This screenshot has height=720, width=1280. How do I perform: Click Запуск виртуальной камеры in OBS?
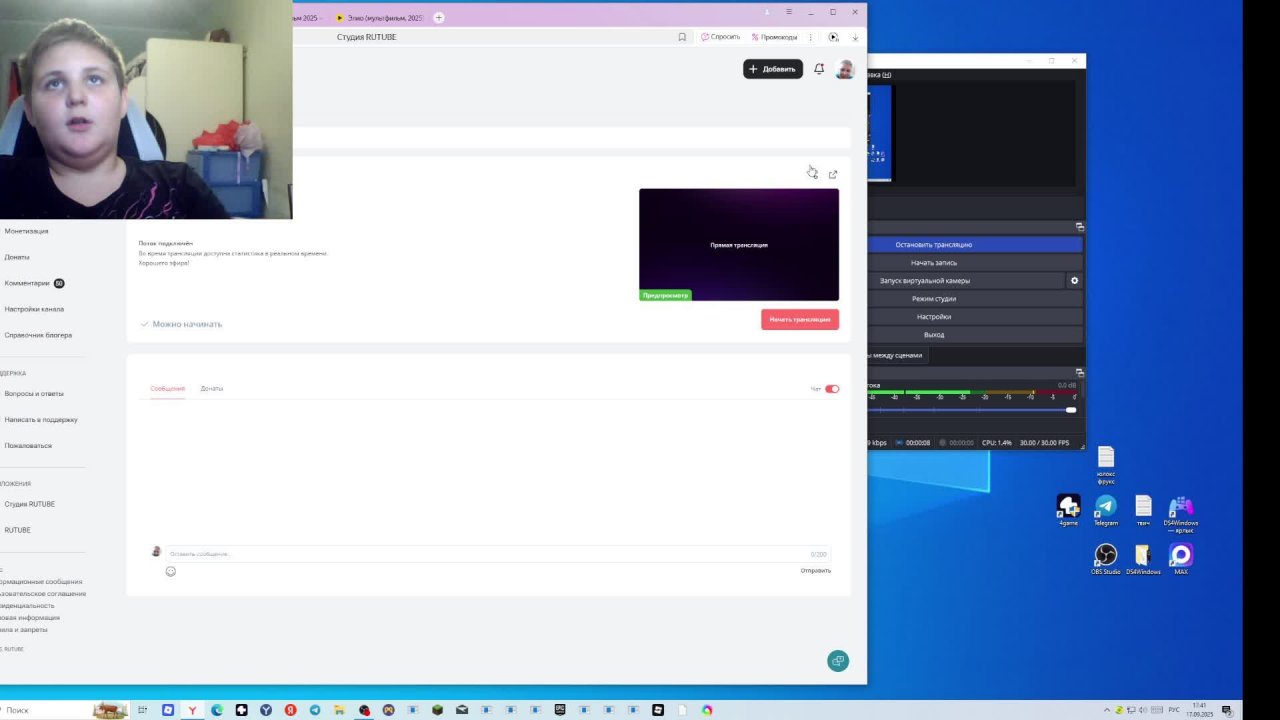(x=966, y=280)
